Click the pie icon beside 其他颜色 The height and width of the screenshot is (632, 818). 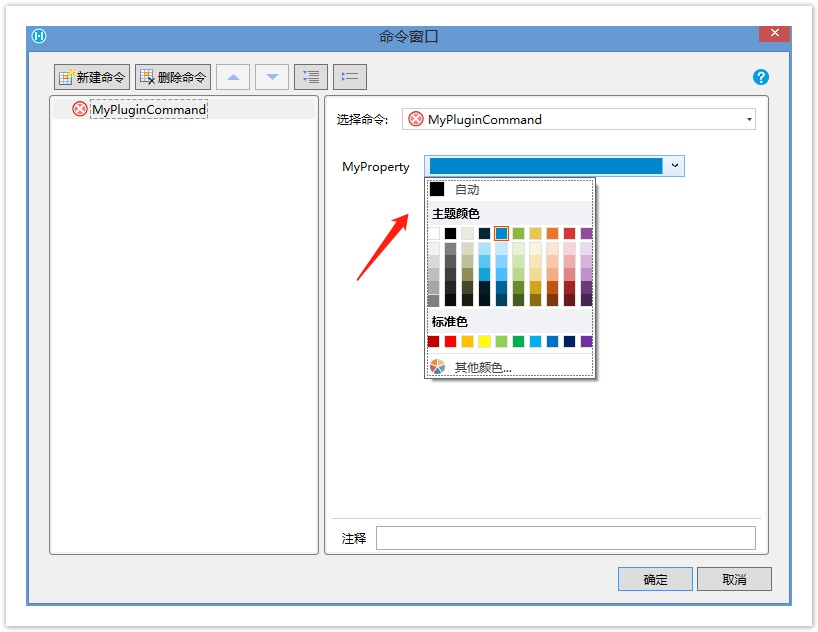click(x=437, y=367)
